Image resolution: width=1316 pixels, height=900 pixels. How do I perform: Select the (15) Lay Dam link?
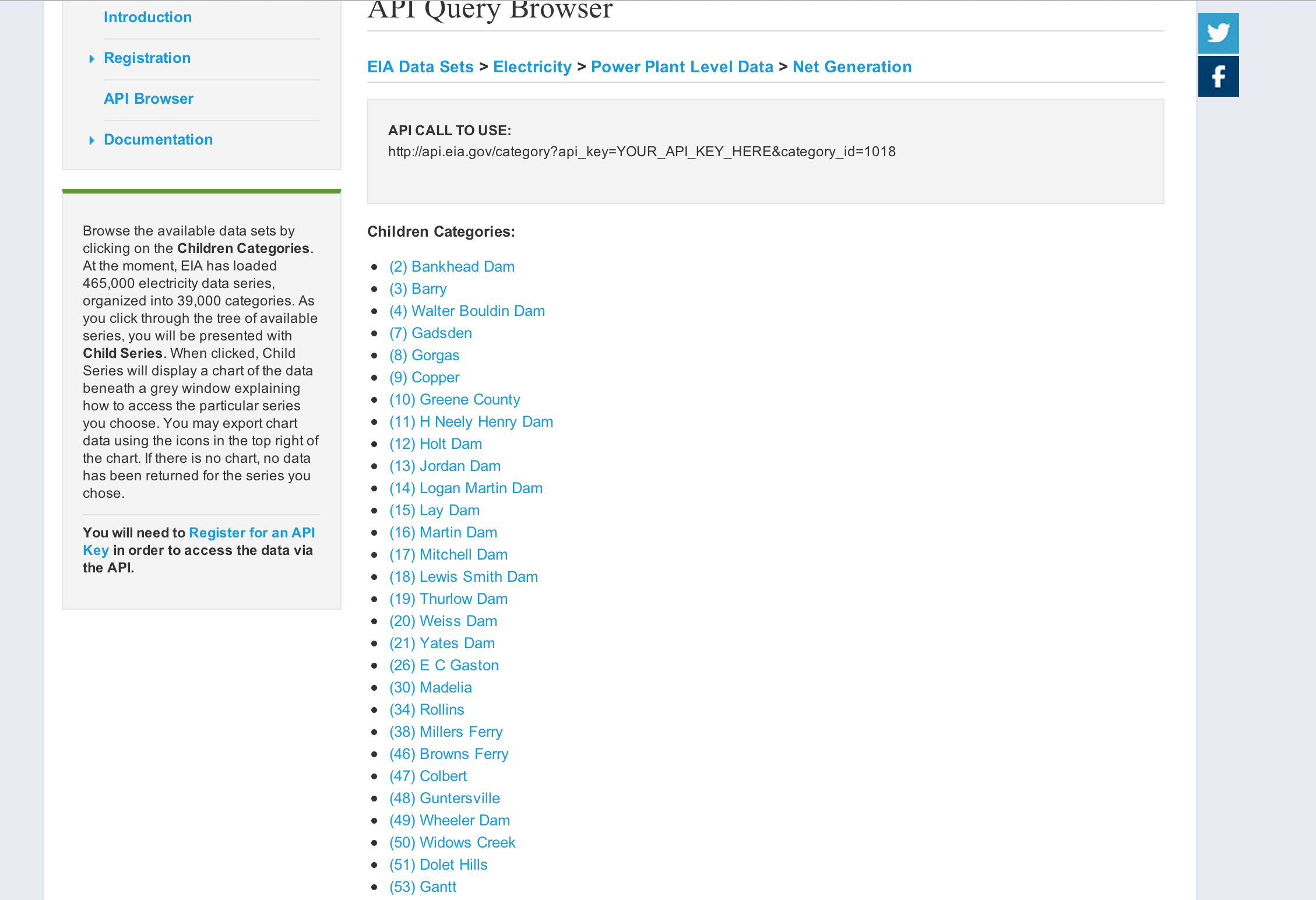[434, 510]
